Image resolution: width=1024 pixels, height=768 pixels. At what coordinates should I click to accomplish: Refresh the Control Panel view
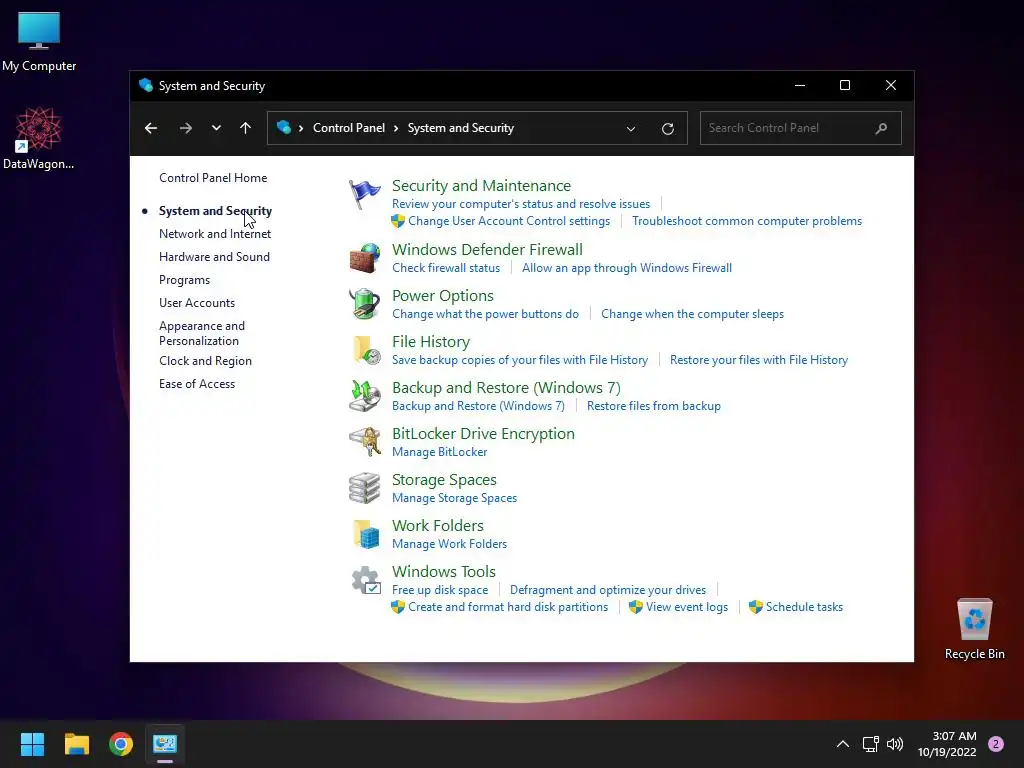point(667,129)
